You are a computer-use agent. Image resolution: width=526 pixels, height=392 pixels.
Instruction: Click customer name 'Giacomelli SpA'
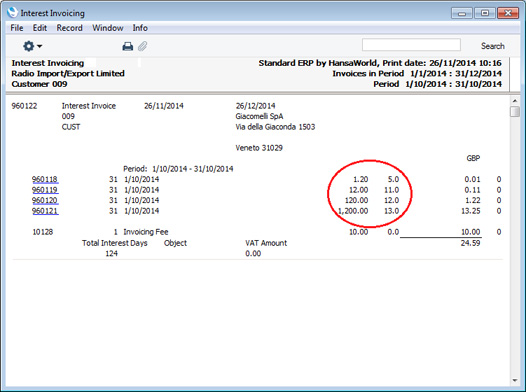click(x=259, y=116)
